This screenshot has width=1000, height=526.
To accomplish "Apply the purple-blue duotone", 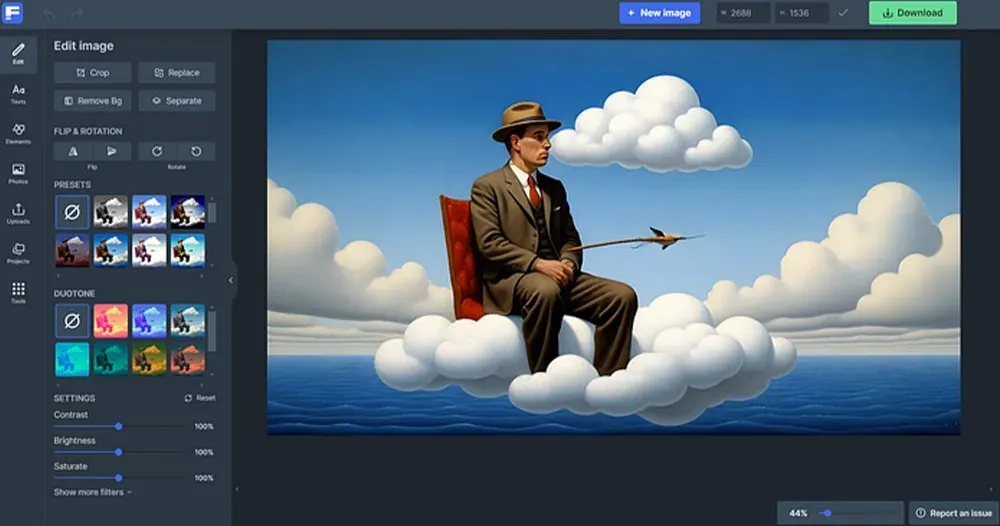I will 149,321.
